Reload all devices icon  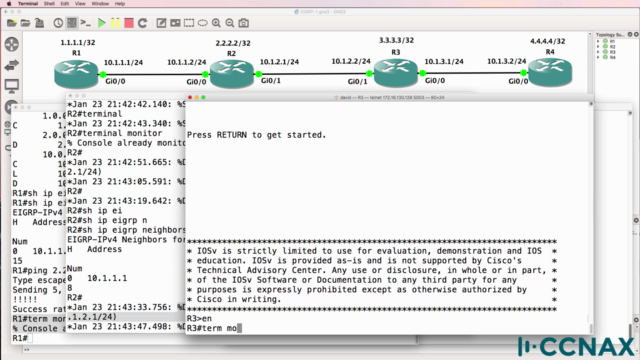tap(142, 23)
